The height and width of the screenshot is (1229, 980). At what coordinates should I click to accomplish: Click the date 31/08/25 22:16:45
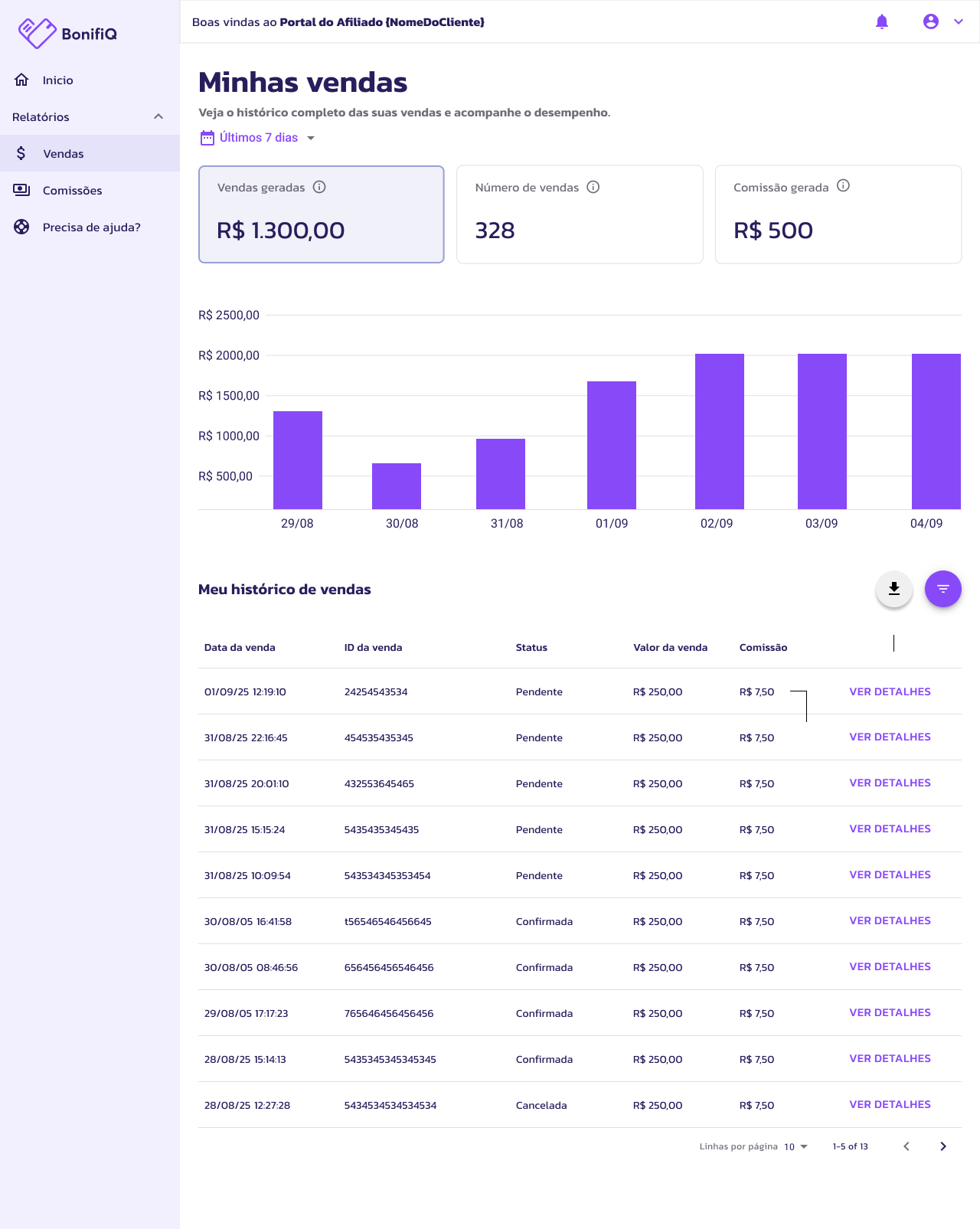(246, 738)
